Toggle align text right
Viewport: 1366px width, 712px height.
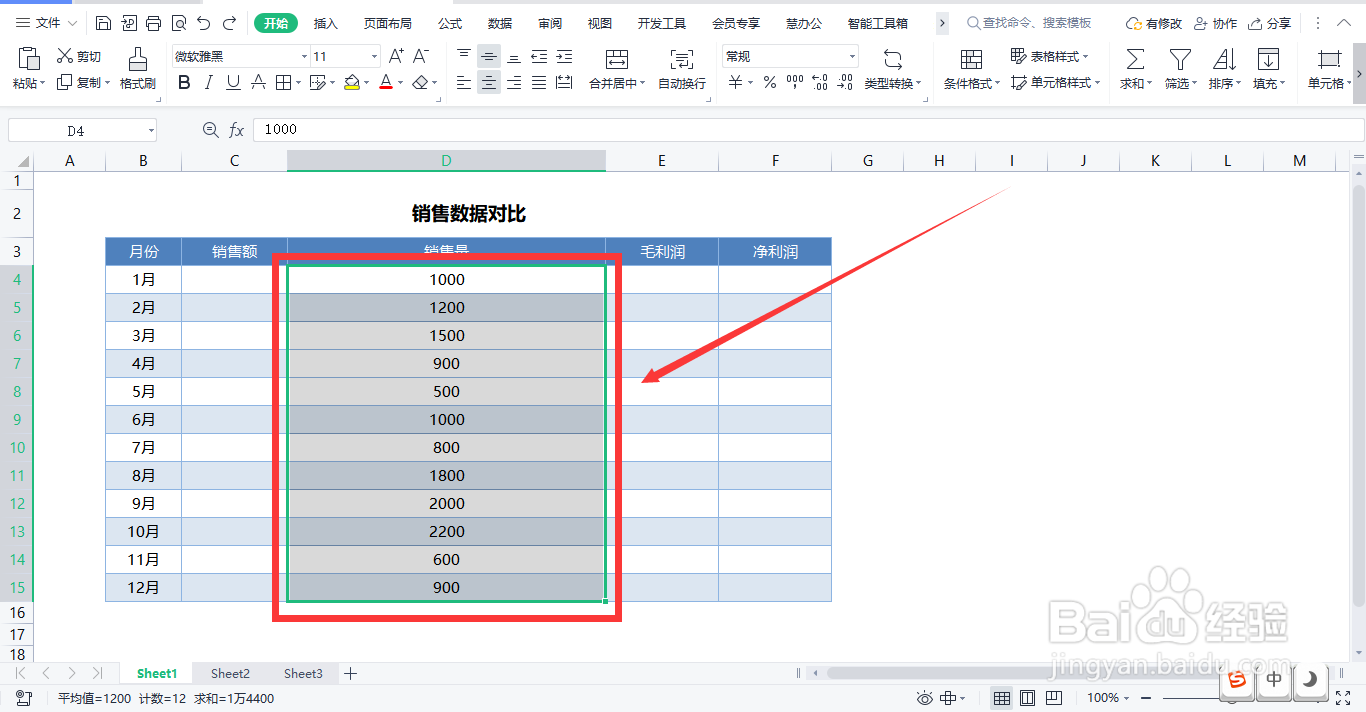coord(514,83)
